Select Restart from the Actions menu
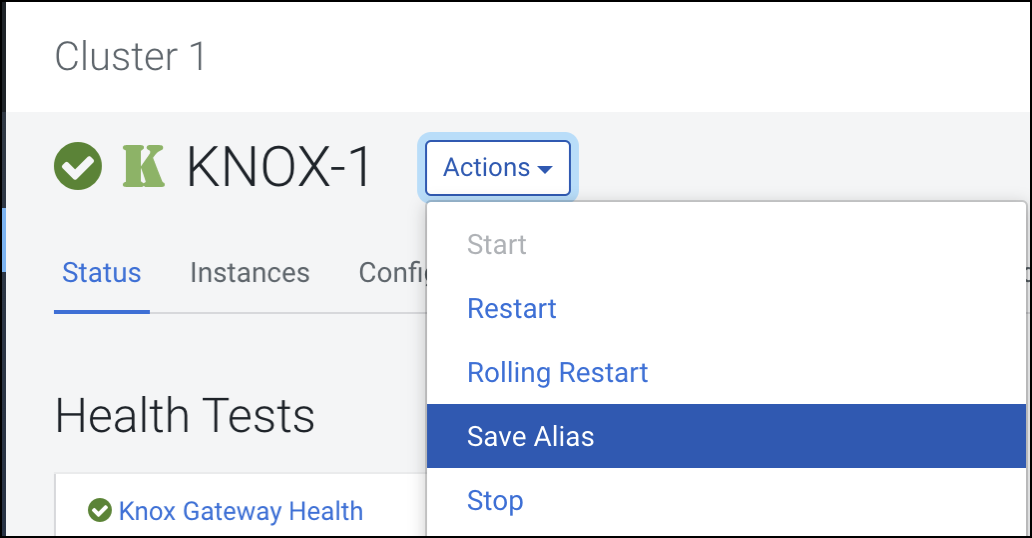The width and height of the screenshot is (1032, 538). coord(511,308)
